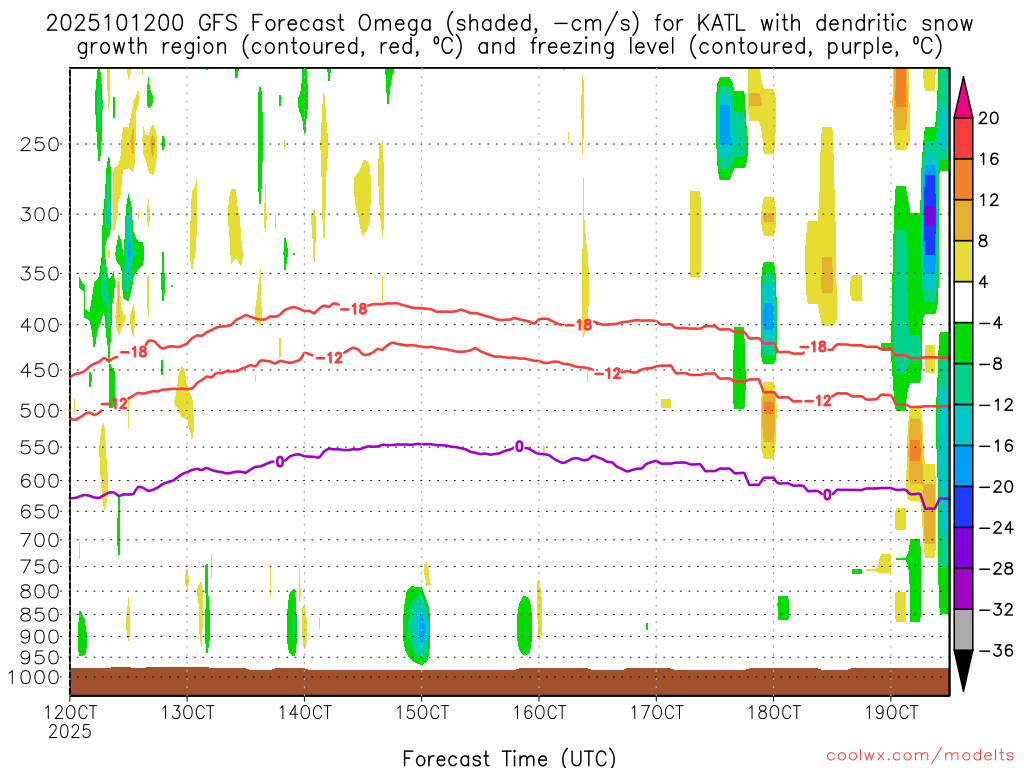The width and height of the screenshot is (1024, 768).
Task: Click the '650' pressure axis label
Action: [x=40, y=511]
